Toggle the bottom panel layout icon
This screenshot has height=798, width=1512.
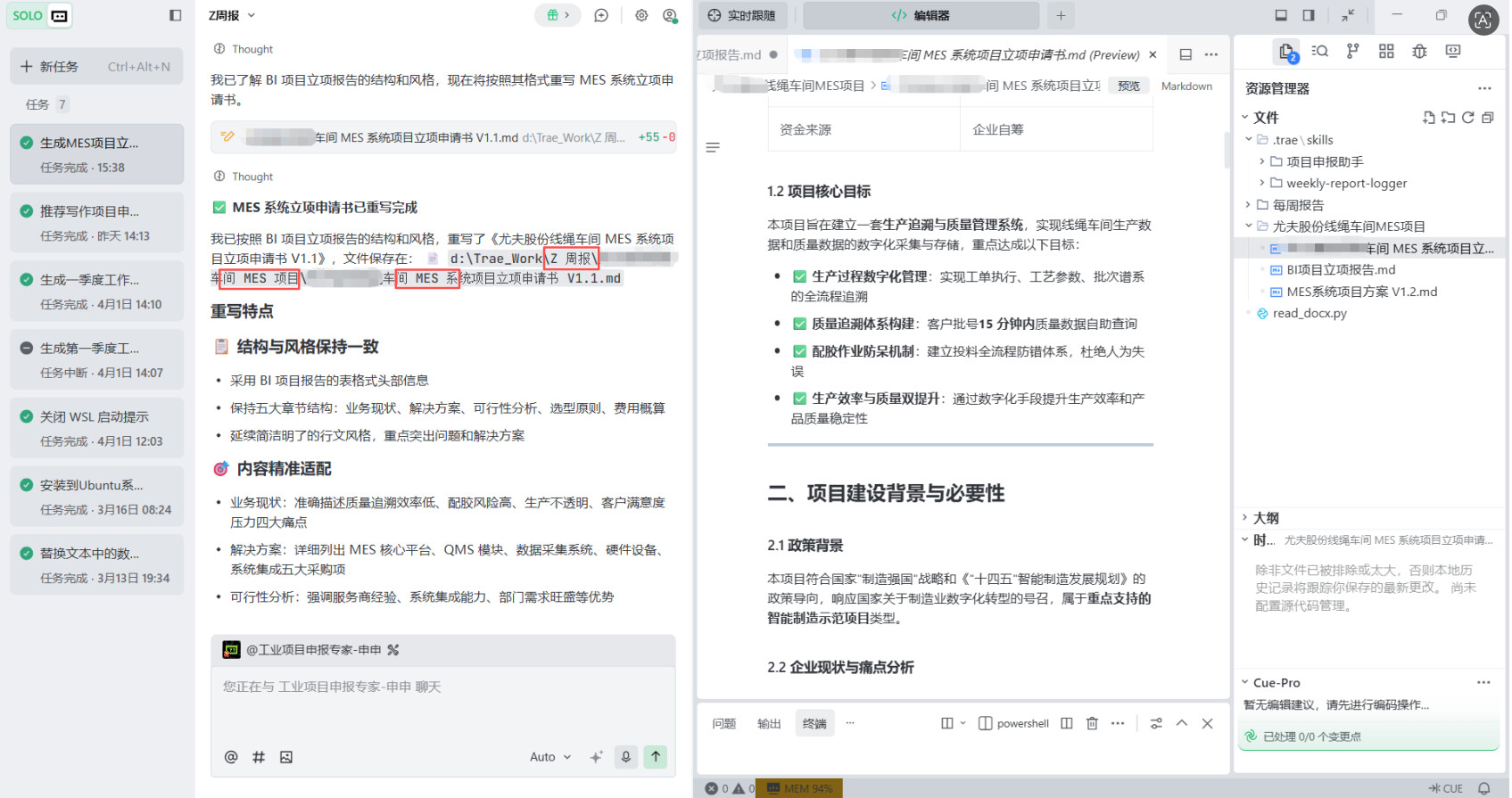point(1281,15)
